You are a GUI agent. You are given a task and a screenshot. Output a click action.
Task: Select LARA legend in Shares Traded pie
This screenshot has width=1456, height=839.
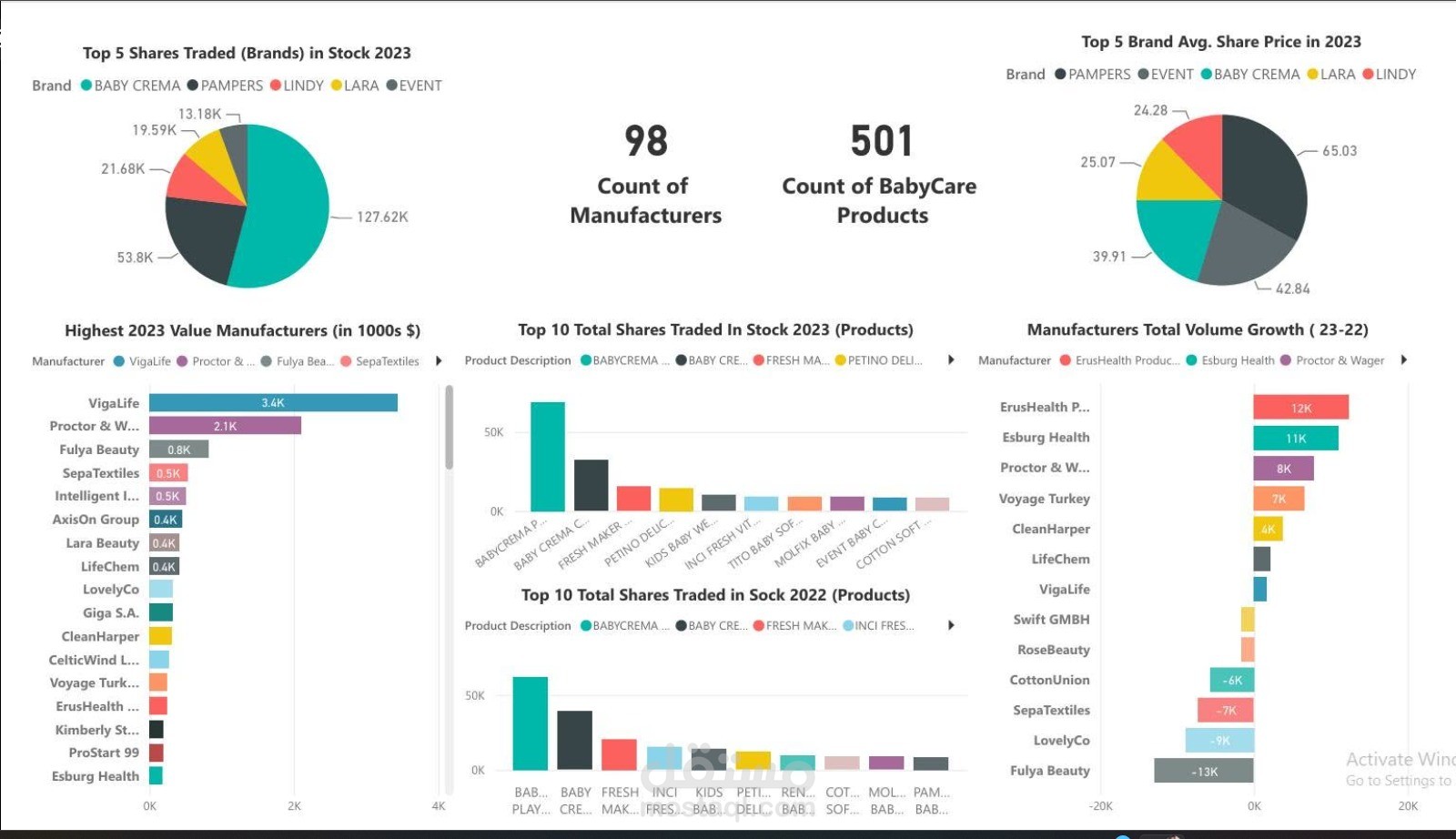(355, 86)
